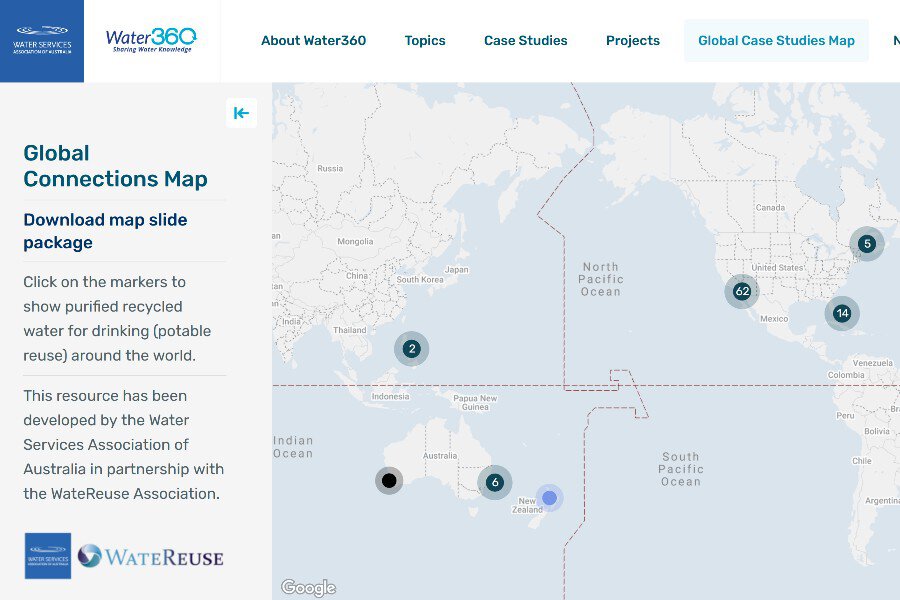900x600 pixels.
Task: Click the North Pacific Ocean map area
Action: [600, 279]
